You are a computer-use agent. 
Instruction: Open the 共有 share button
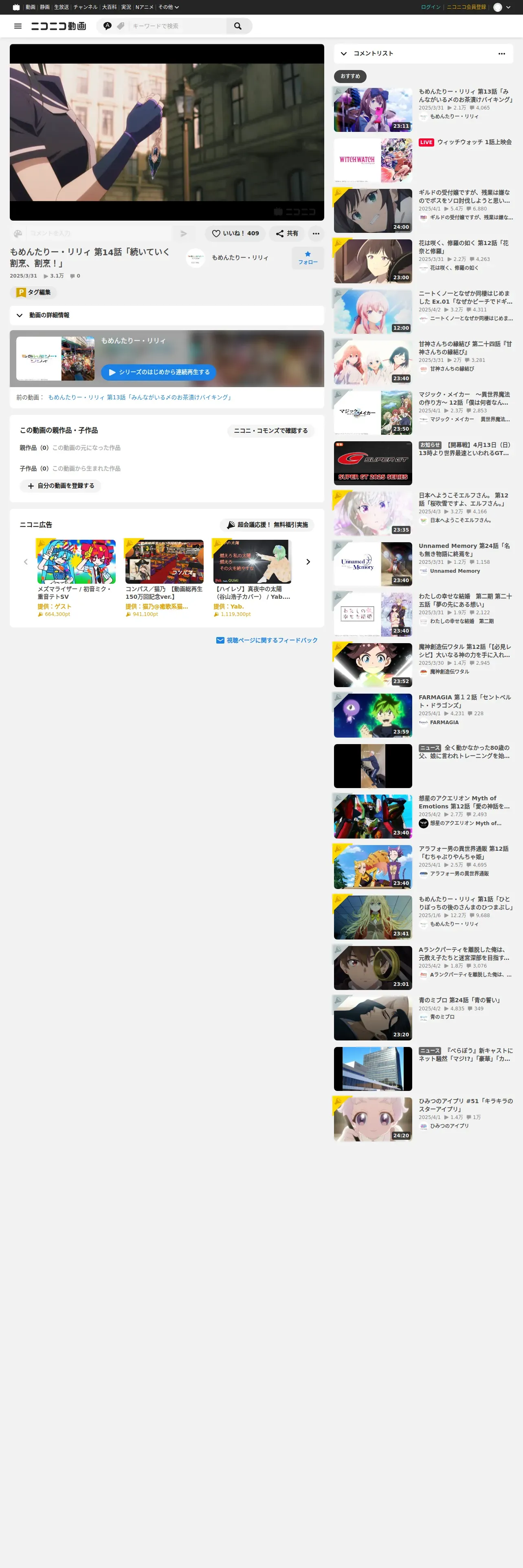tap(287, 233)
